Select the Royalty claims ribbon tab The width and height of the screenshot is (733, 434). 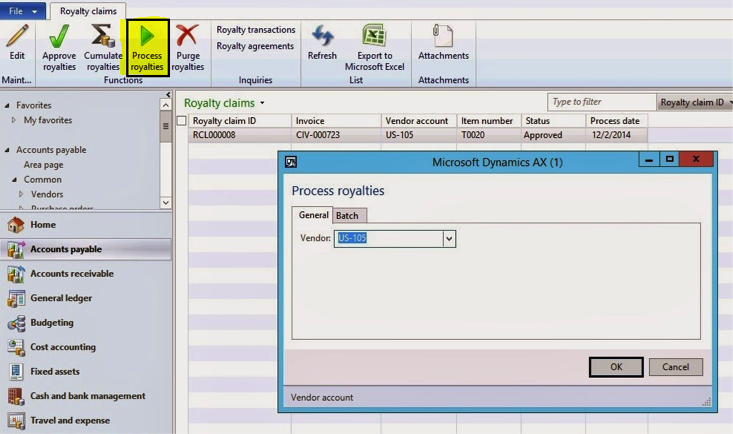click(88, 11)
